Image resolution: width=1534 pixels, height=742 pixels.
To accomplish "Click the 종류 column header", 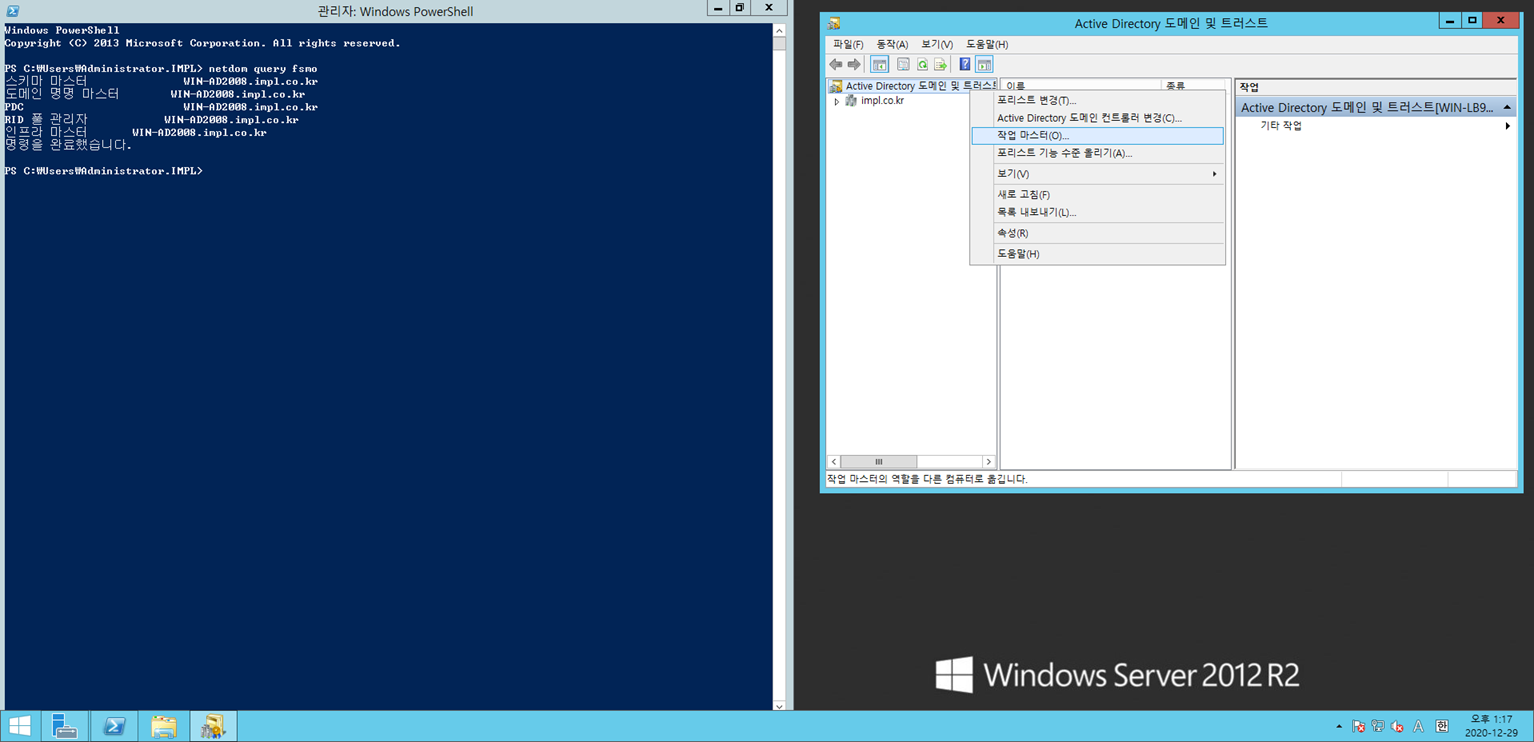I will coord(1195,86).
